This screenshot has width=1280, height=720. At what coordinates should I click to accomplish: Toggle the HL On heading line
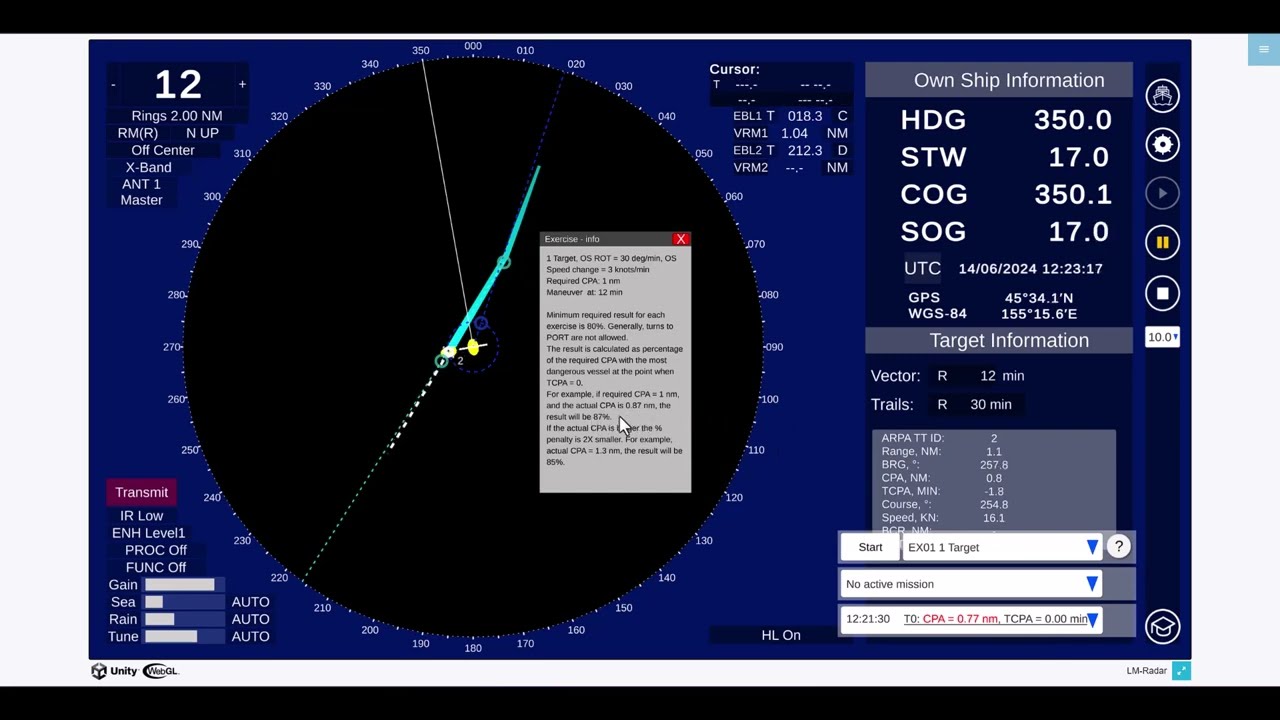(781, 635)
